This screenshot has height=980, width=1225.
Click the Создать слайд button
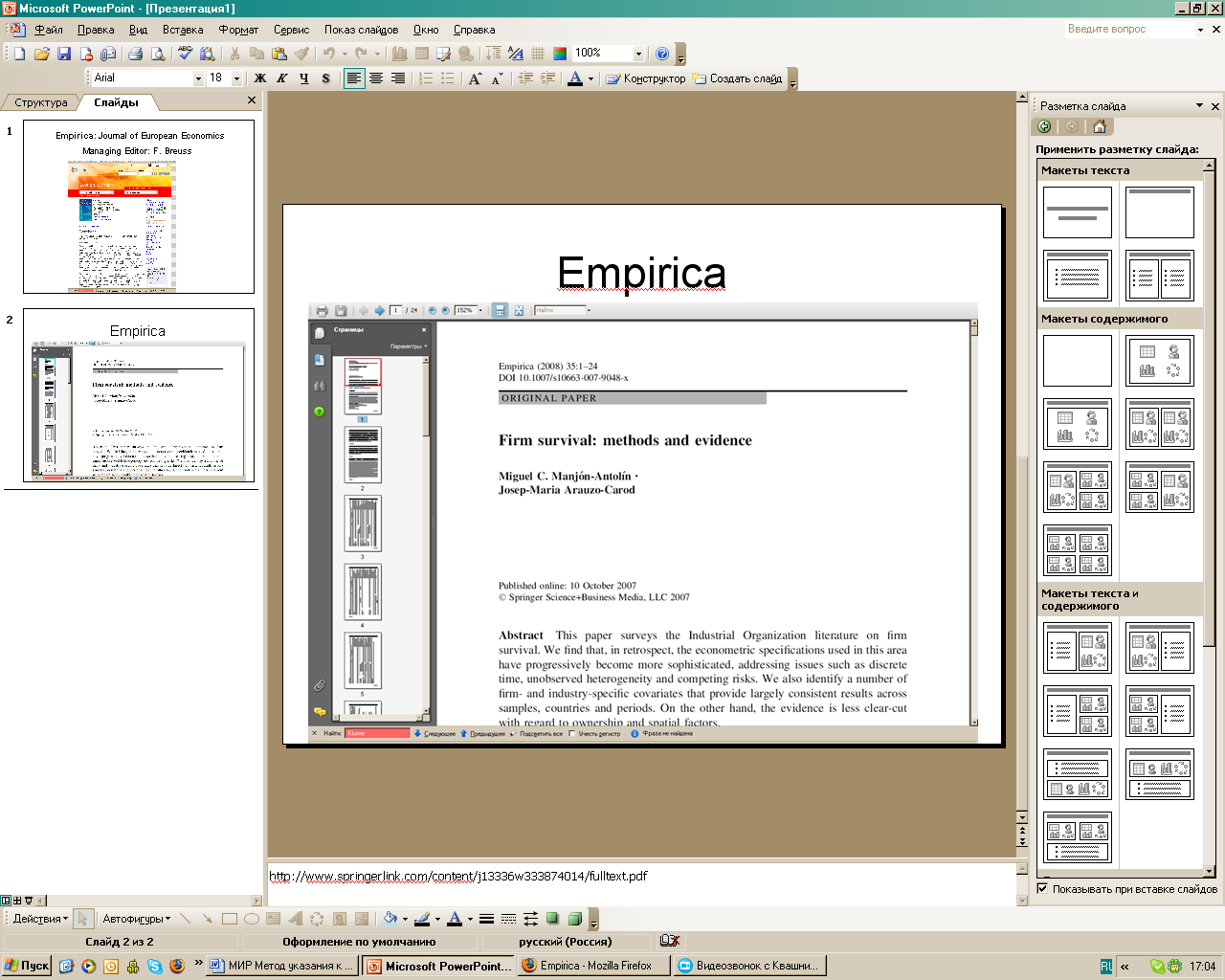[x=737, y=78]
